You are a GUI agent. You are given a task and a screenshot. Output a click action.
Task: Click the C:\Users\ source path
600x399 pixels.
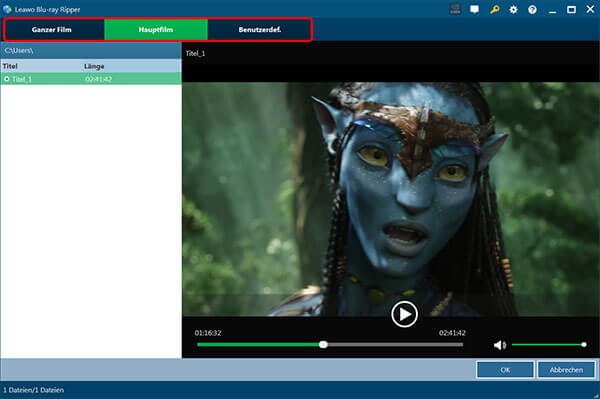click(19, 50)
